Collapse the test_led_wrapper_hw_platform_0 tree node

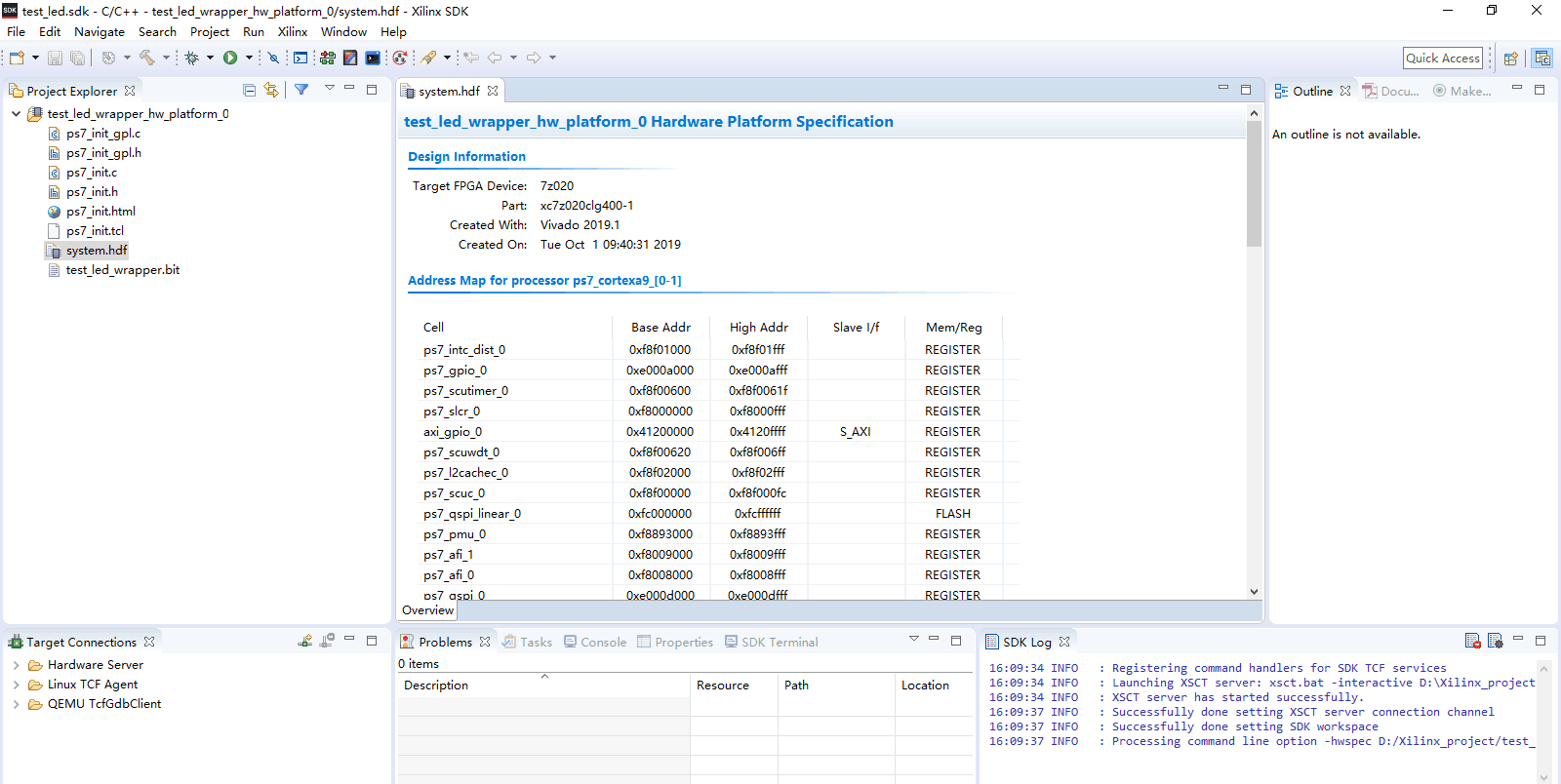(16, 114)
